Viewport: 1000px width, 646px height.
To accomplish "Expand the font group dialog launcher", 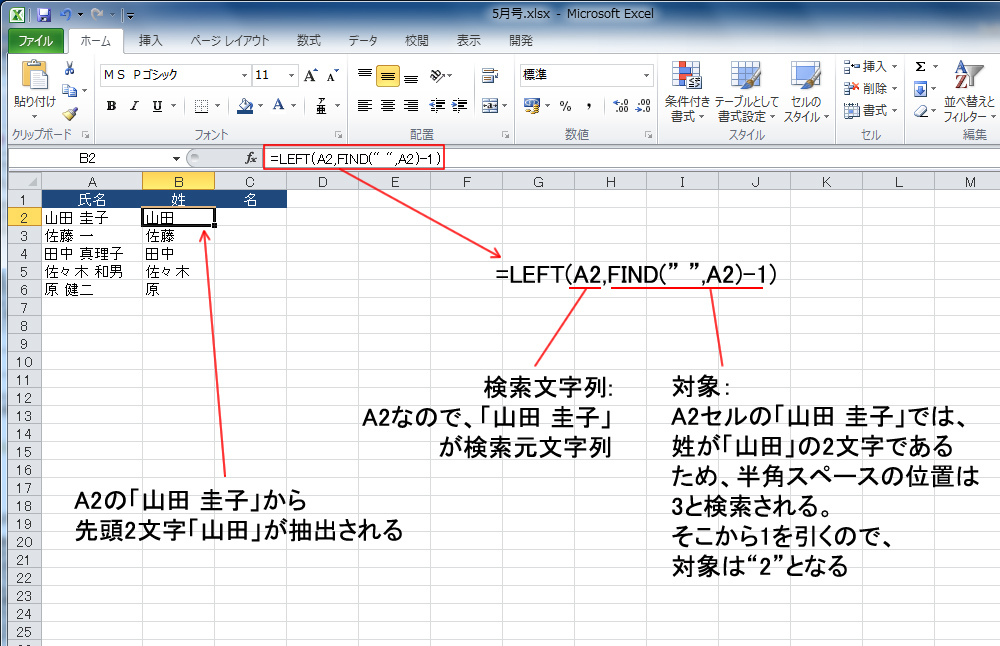I will tap(339, 135).
